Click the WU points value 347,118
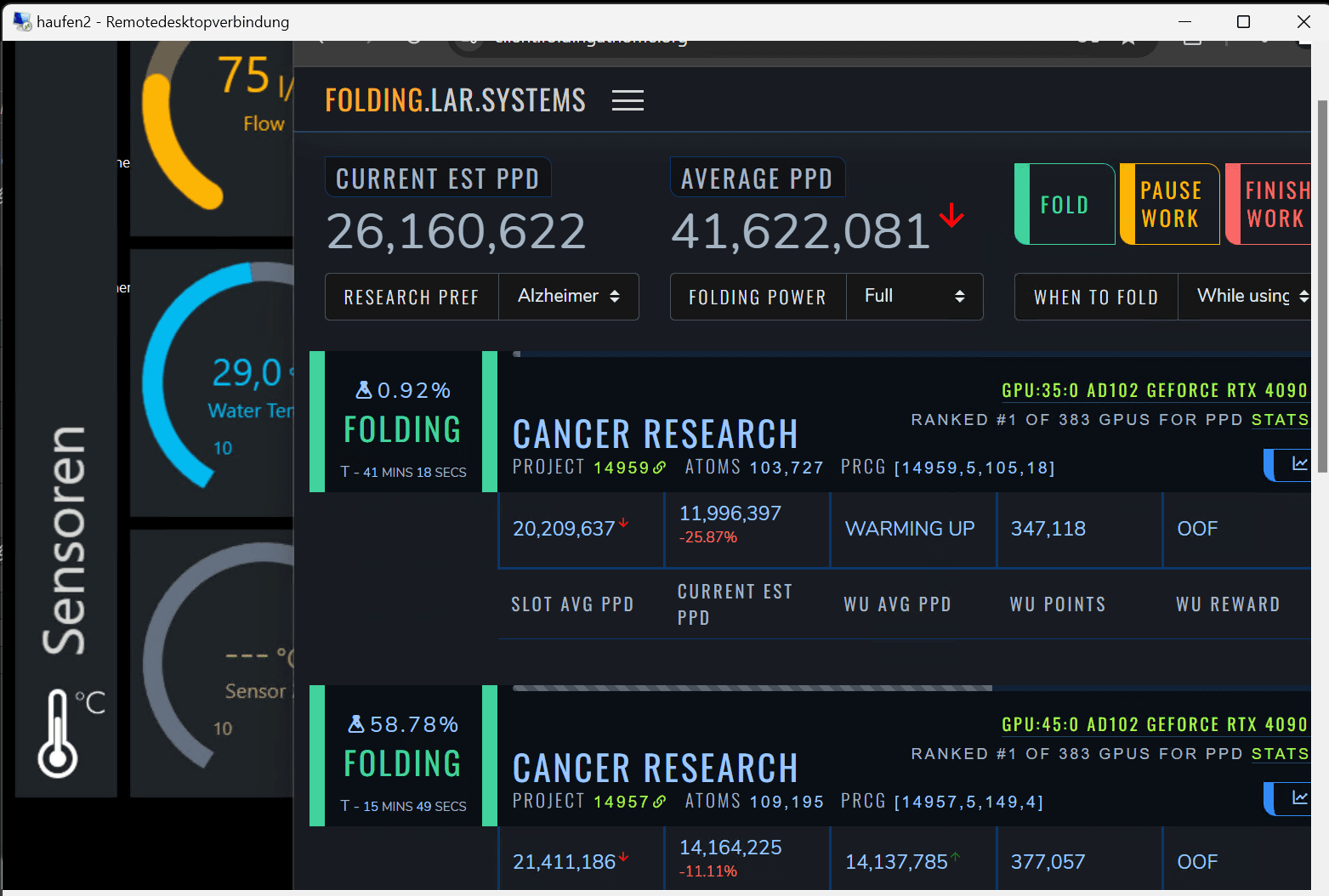This screenshot has width=1329, height=896. pos(1048,529)
